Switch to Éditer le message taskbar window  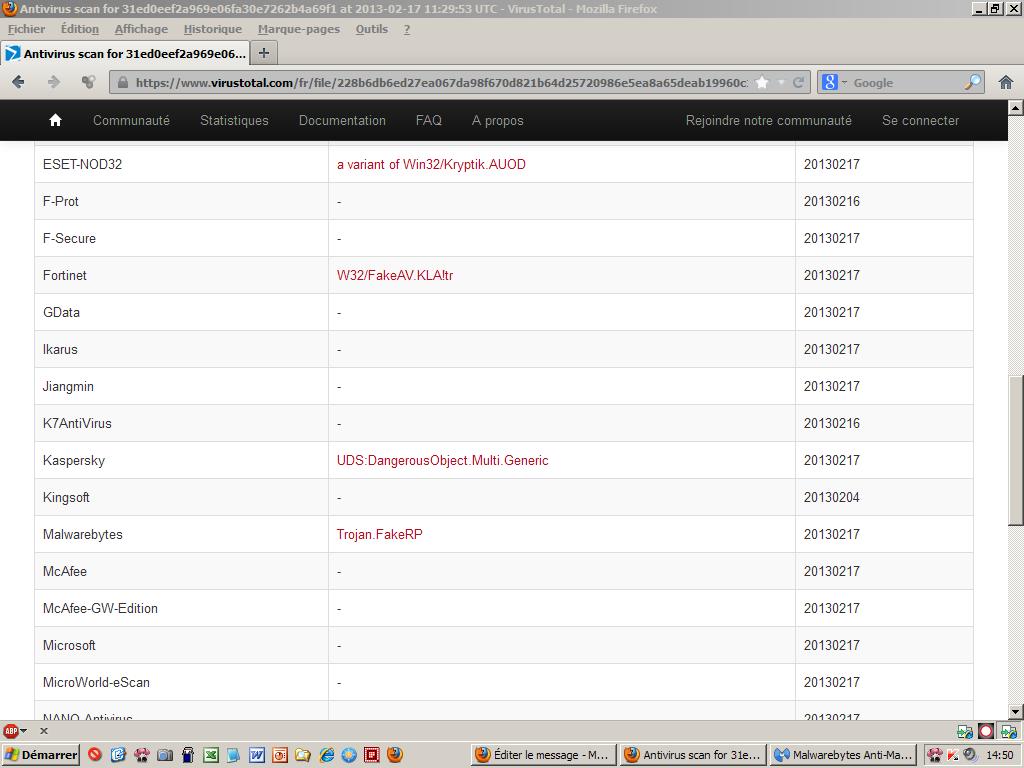click(543, 755)
